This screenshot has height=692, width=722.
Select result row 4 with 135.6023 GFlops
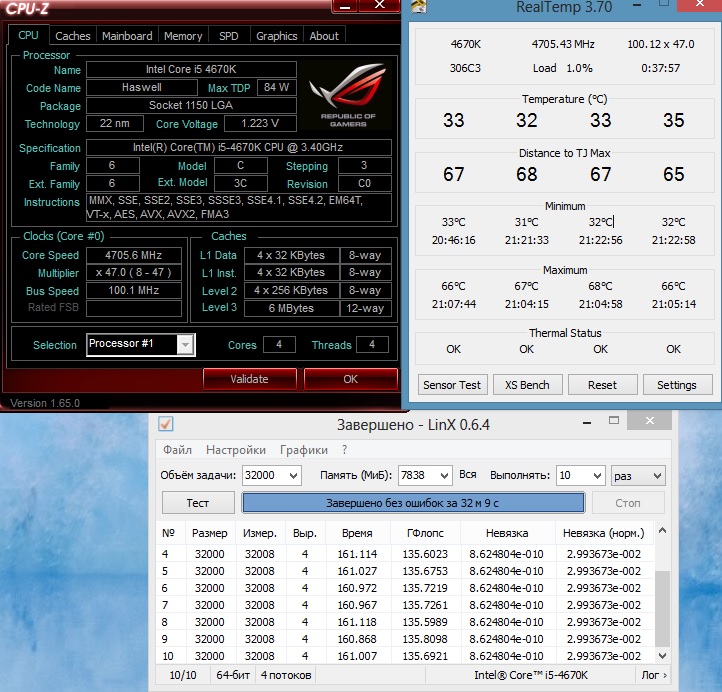pos(405,554)
